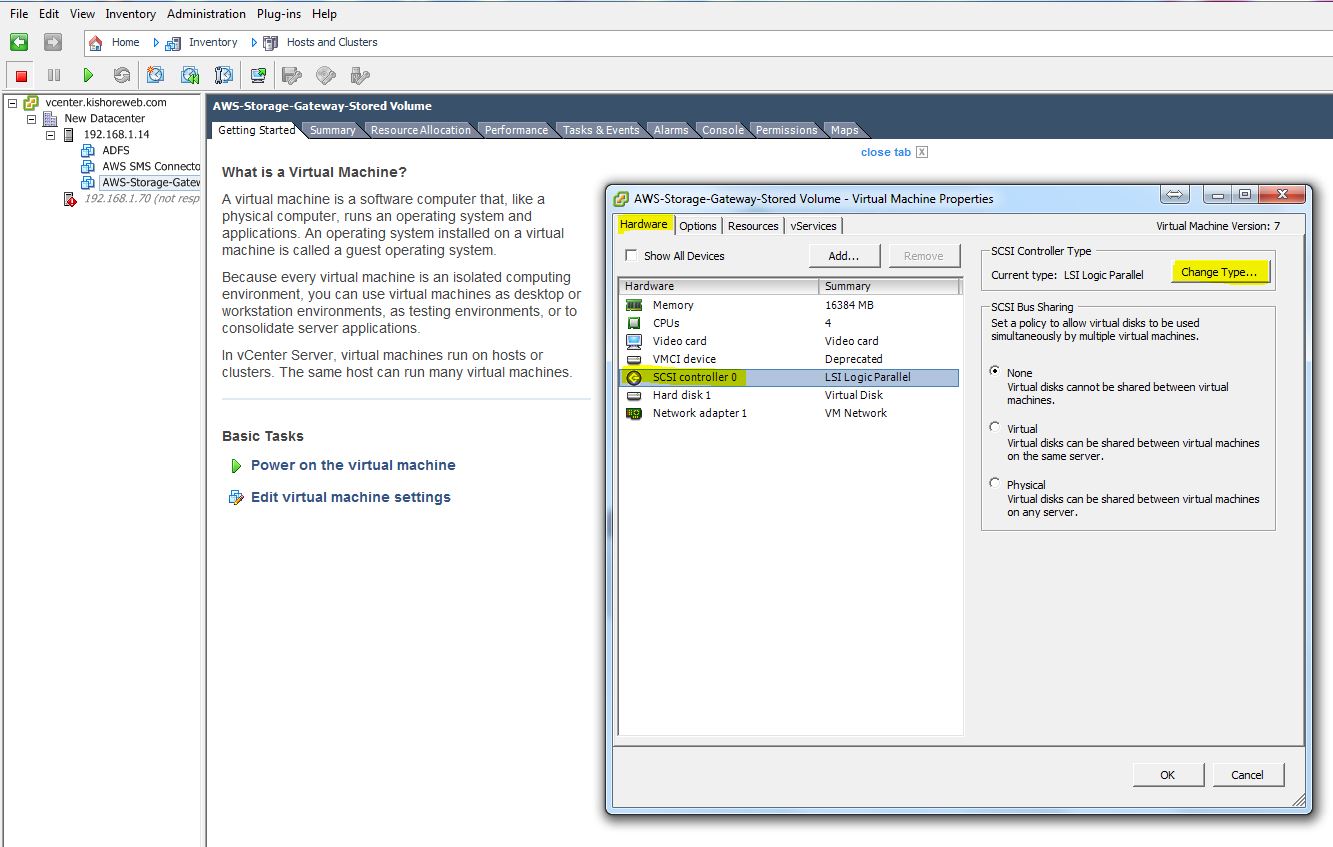Click the green back navigation arrow
This screenshot has height=847, width=1333.
coord(19,42)
